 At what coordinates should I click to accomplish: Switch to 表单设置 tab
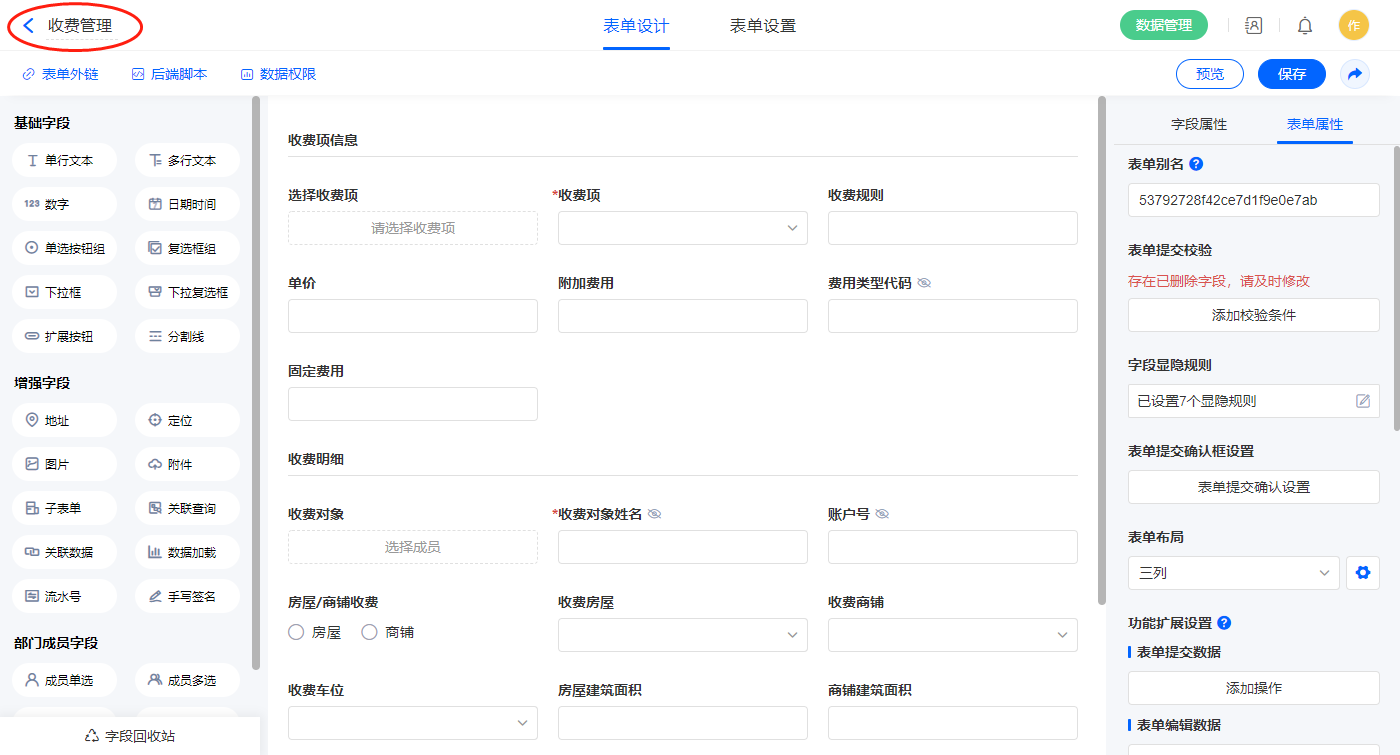763,26
